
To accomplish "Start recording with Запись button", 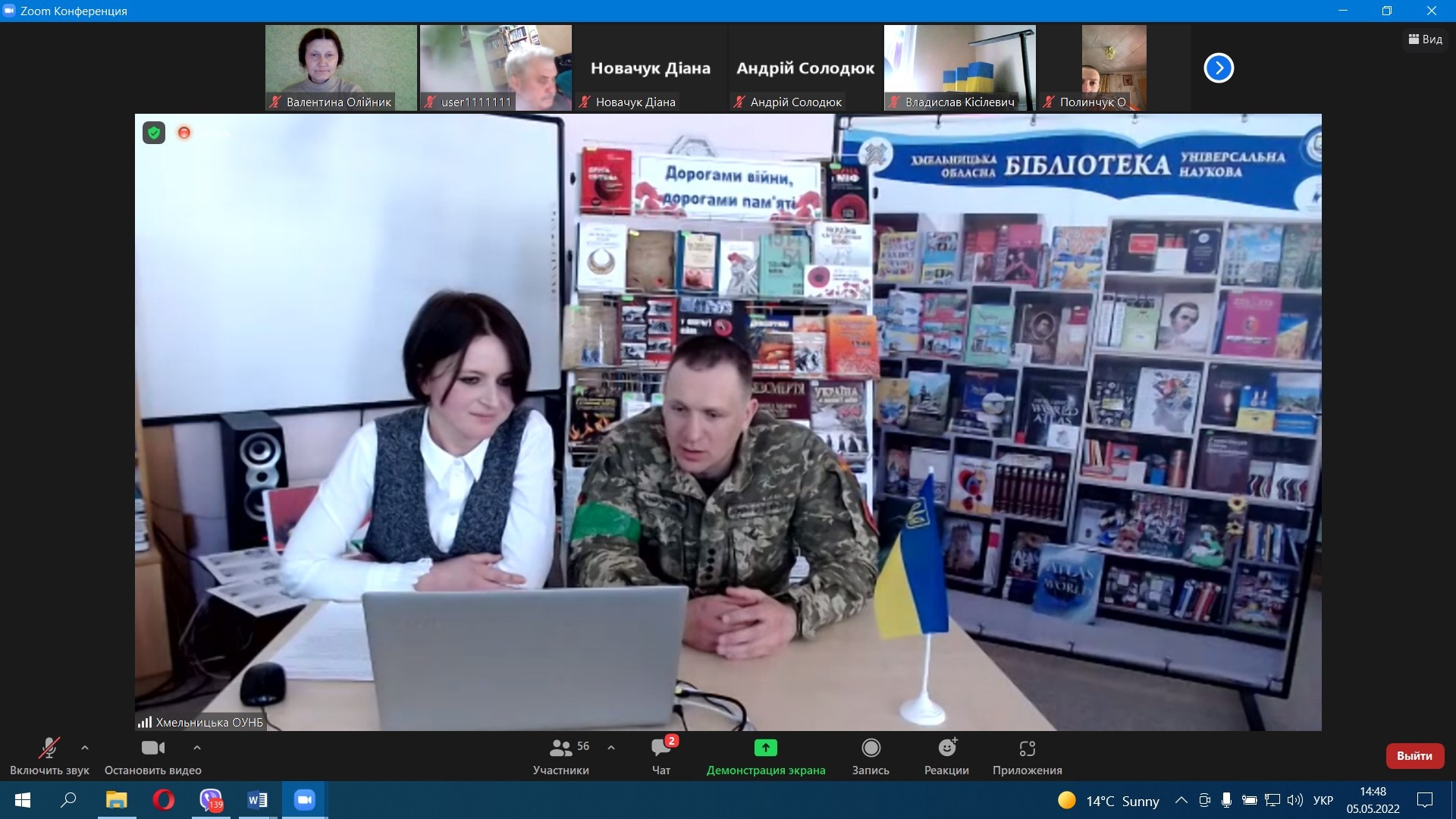I will click(x=871, y=748).
